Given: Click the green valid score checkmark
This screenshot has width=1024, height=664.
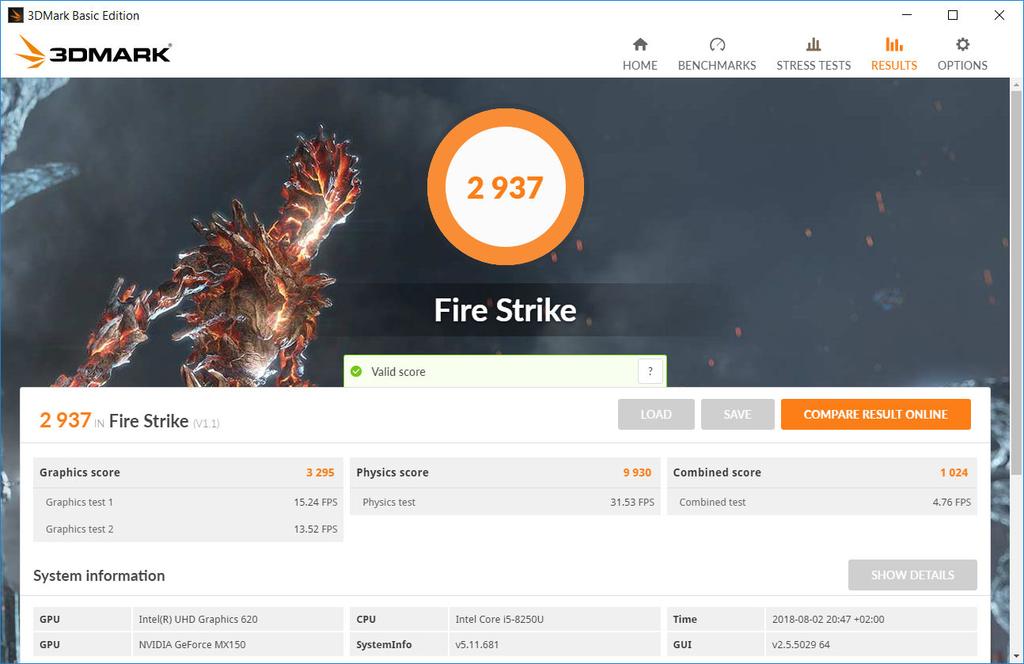Looking at the screenshot, I should click(356, 372).
